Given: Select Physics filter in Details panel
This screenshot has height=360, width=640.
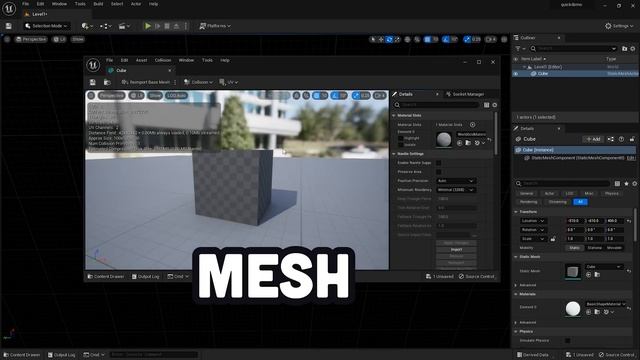Looking at the screenshot, I should [x=612, y=193].
